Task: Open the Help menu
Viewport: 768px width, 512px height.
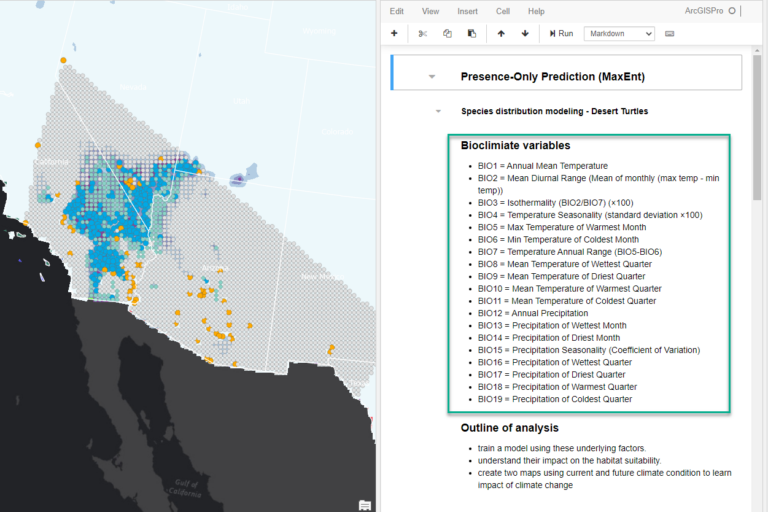Action: coord(536,11)
